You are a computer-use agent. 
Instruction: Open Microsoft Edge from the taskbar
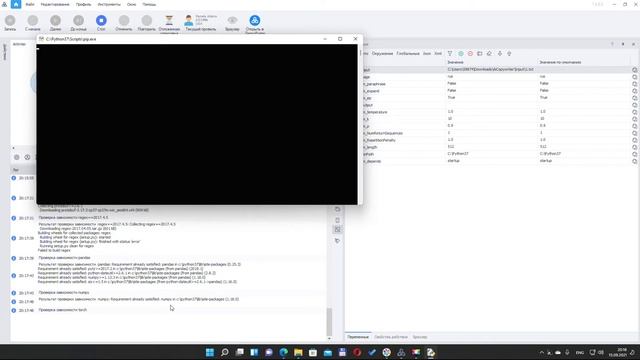283,352
